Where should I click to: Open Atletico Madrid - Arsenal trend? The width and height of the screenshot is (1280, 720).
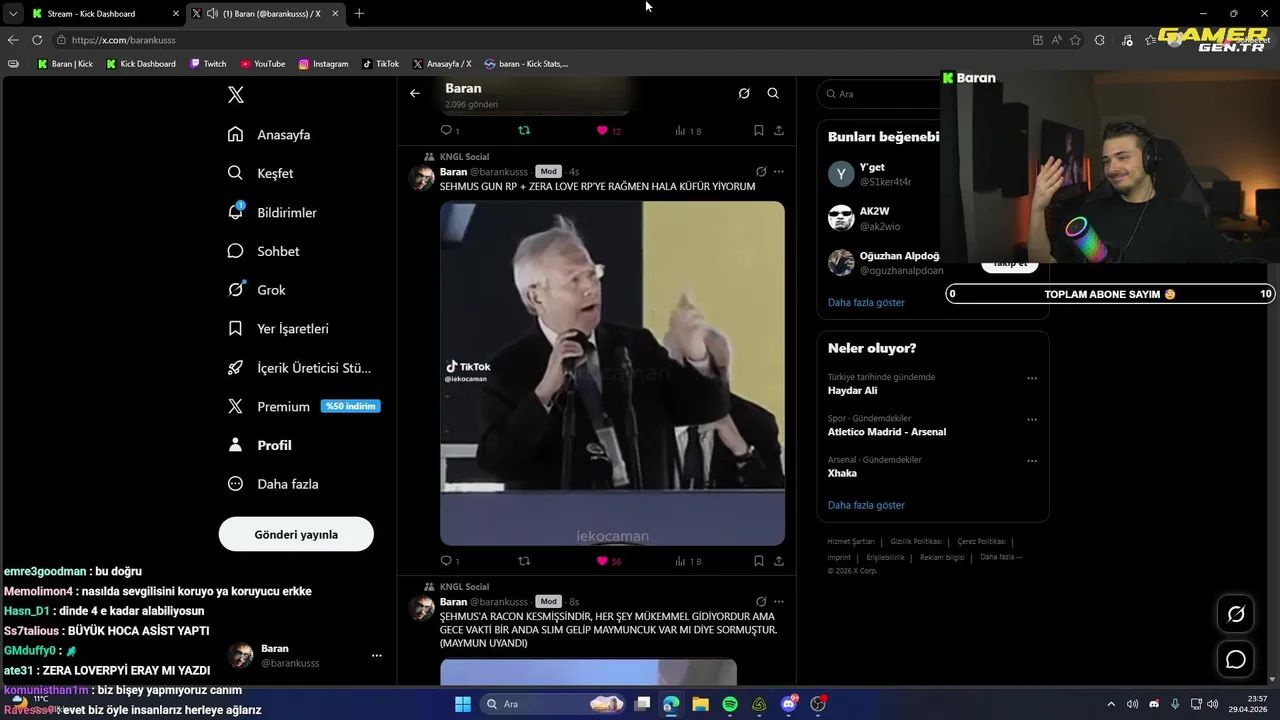[x=887, y=432]
